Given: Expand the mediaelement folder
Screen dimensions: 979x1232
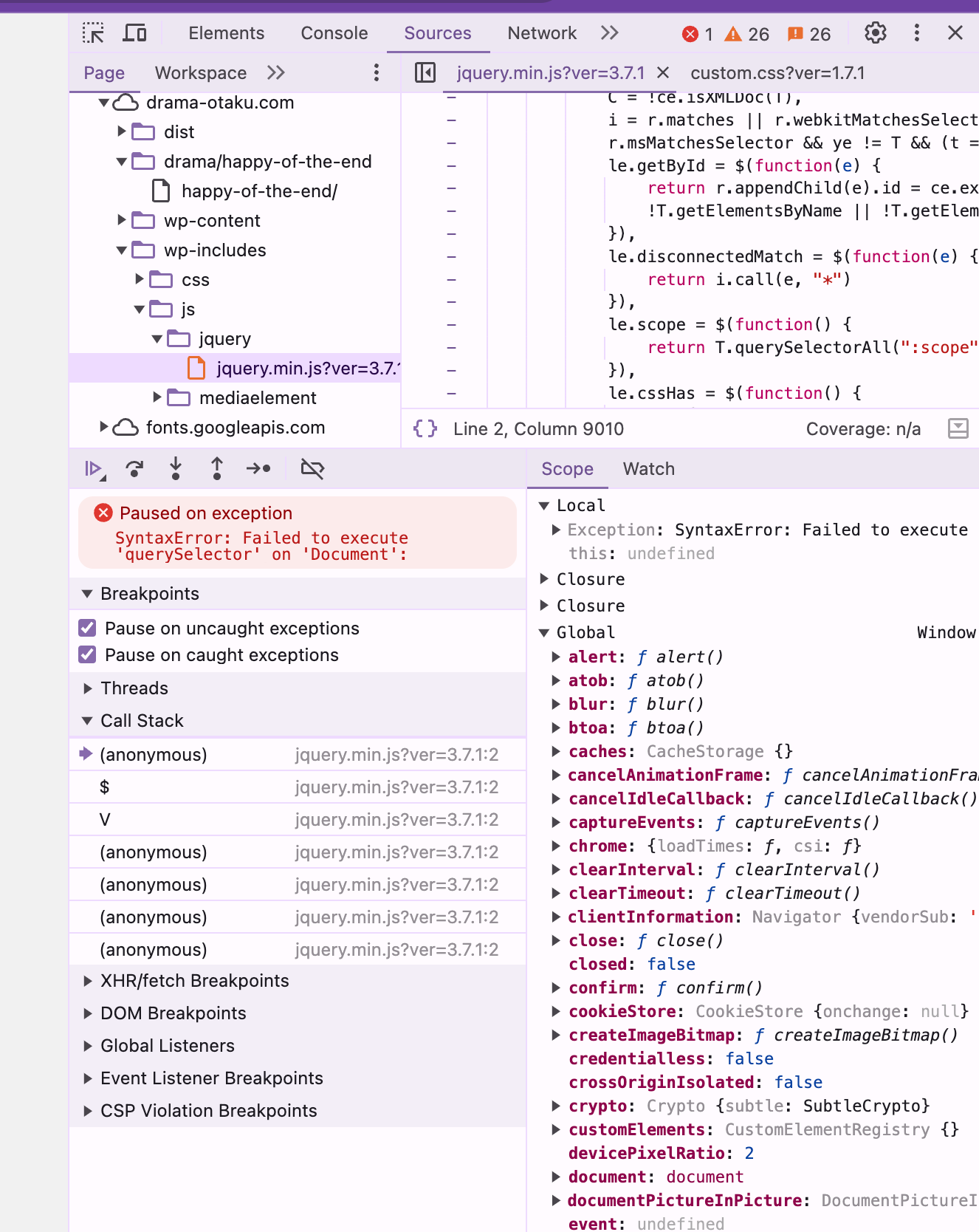Looking at the screenshot, I should [x=157, y=397].
